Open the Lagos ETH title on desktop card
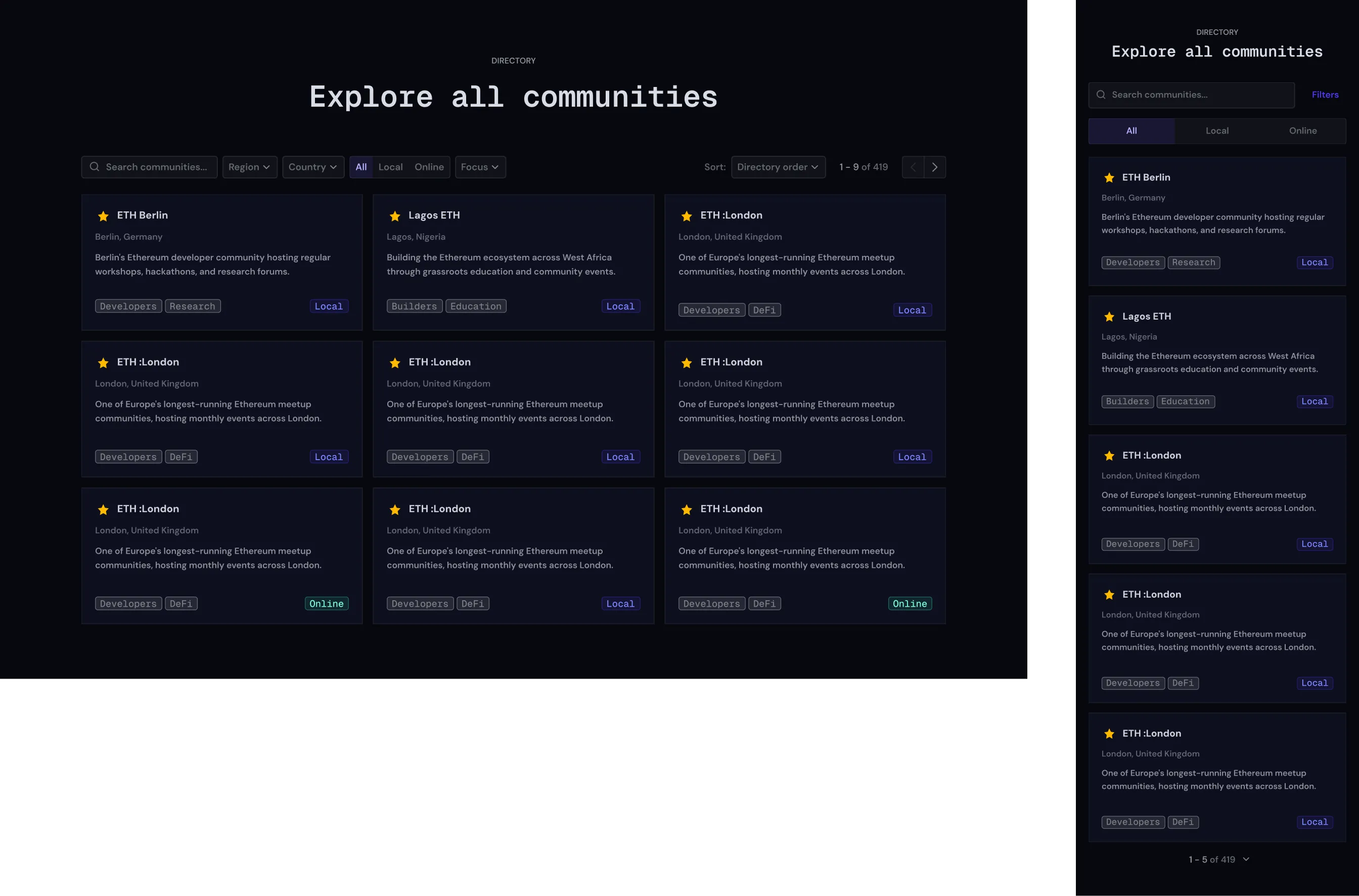Image resolution: width=1359 pixels, height=896 pixels. point(434,215)
